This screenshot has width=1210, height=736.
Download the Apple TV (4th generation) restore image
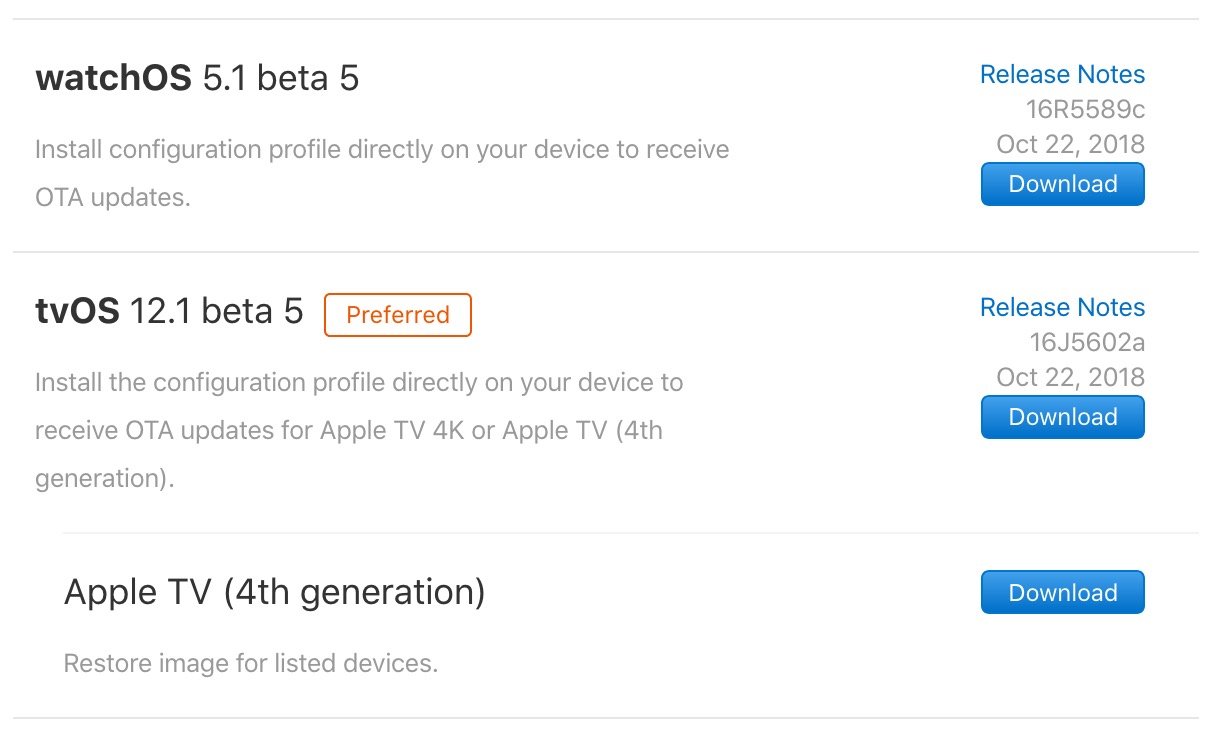[x=1062, y=593]
